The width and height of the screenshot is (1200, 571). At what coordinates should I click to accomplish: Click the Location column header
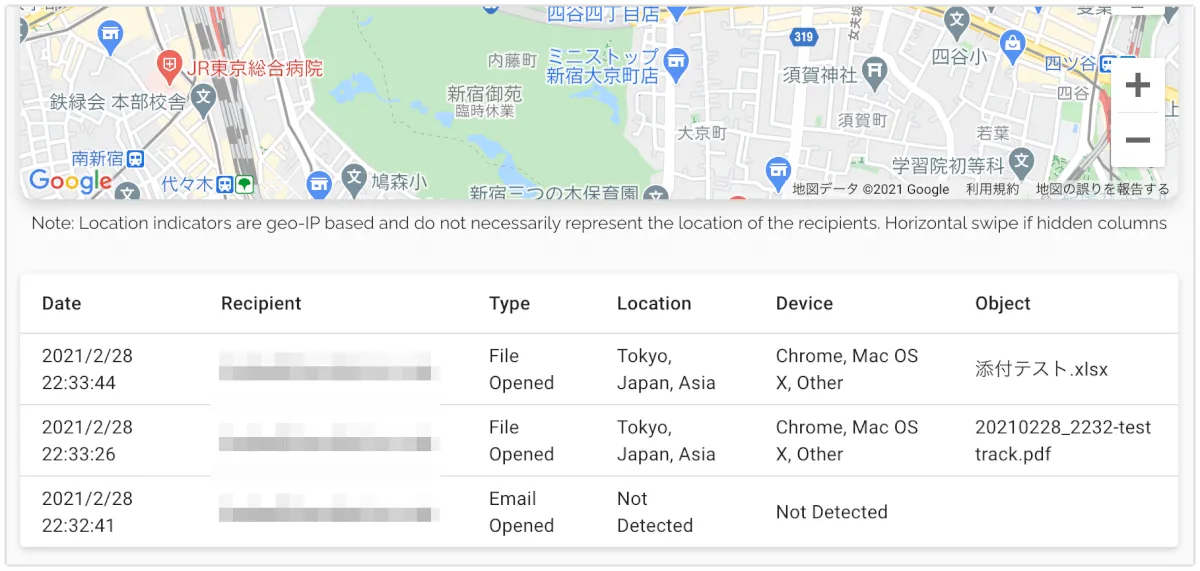click(x=654, y=303)
